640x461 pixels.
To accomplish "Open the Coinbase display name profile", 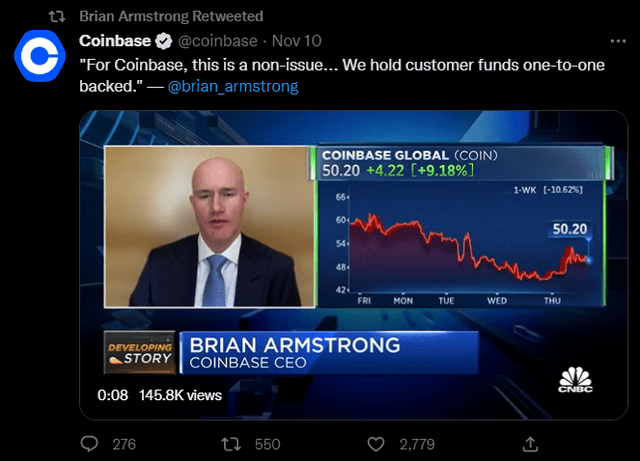I will click(x=115, y=41).
